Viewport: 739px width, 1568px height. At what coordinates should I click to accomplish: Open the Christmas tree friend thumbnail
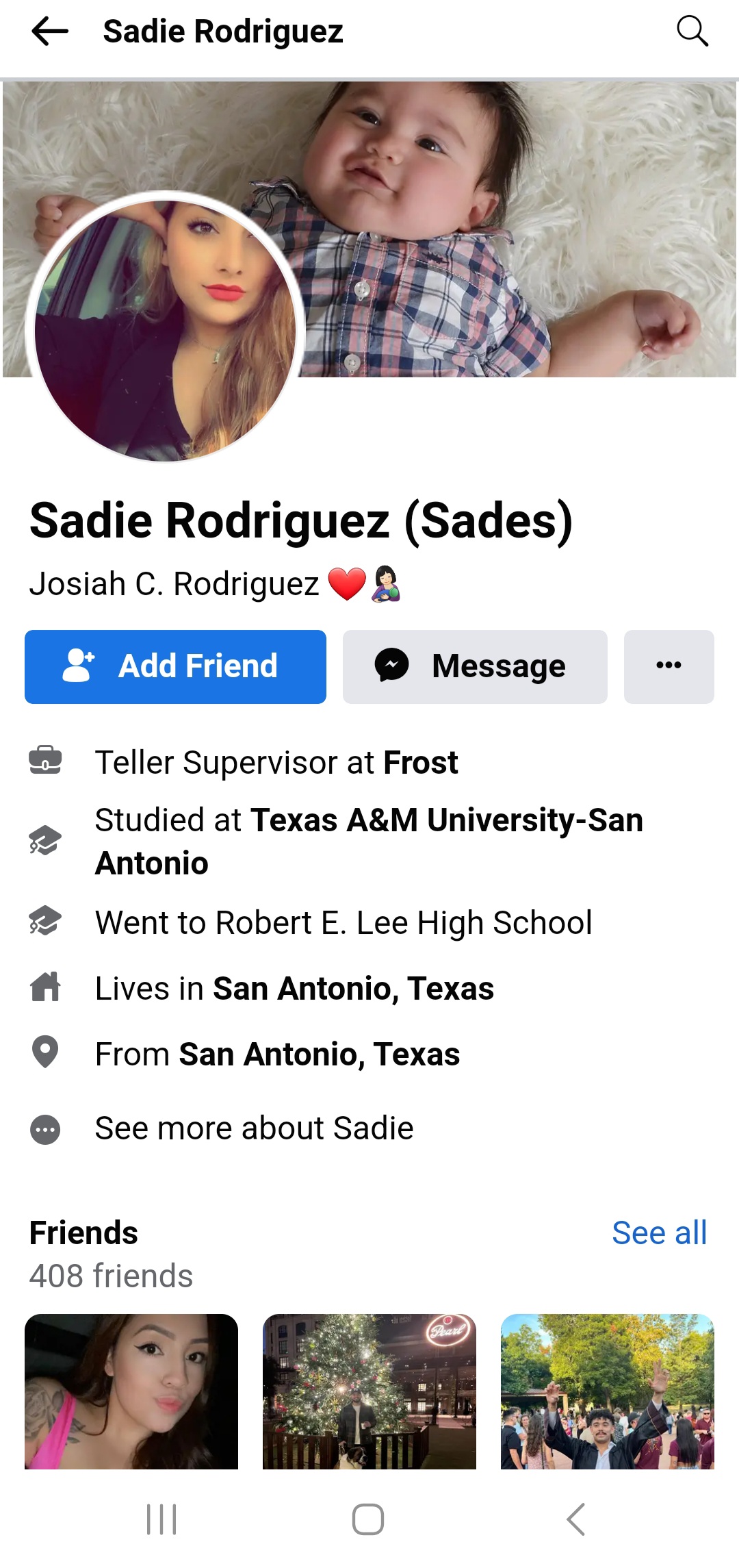pos(369,1391)
